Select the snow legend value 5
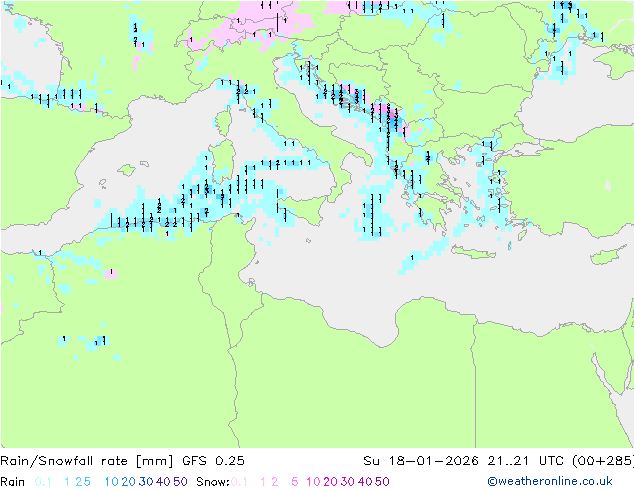This screenshot has width=634, height=490. [294, 482]
